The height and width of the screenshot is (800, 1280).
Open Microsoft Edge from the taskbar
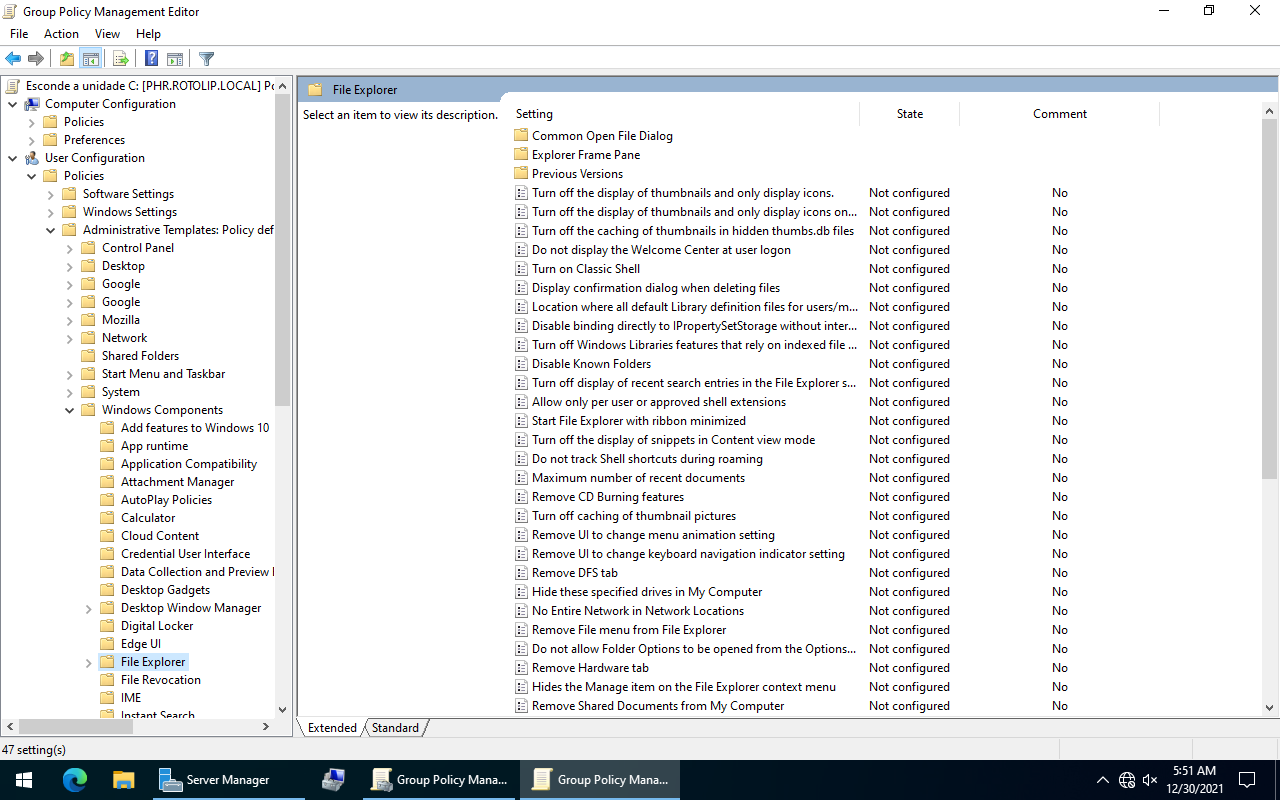[x=75, y=780]
